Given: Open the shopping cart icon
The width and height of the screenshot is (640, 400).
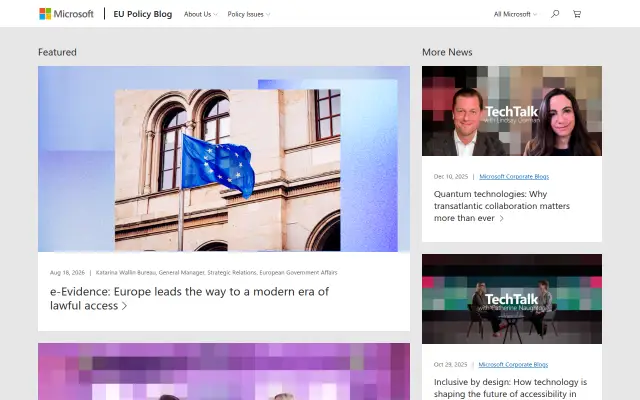Looking at the screenshot, I should [577, 14].
